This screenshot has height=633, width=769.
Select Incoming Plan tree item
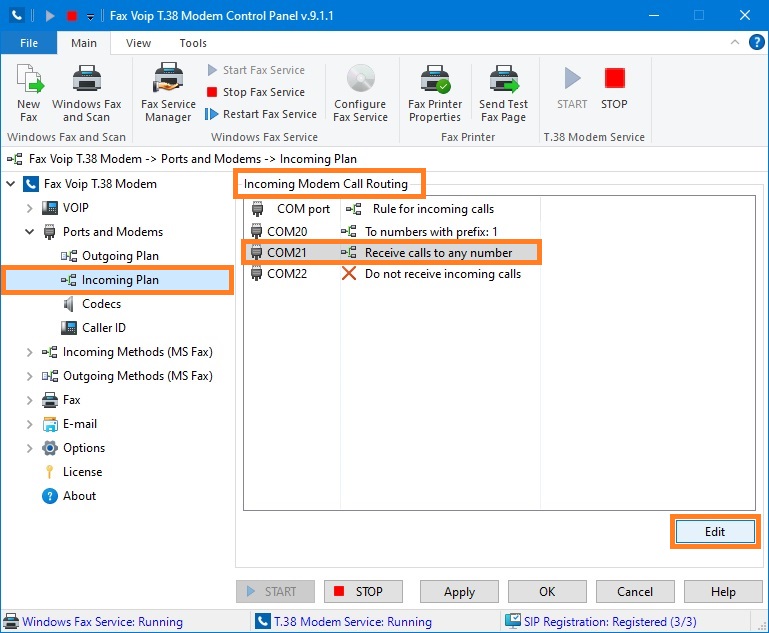pos(118,280)
